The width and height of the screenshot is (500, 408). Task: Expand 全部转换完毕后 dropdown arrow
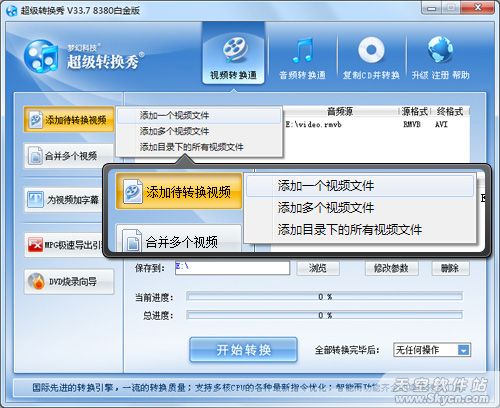click(x=464, y=350)
